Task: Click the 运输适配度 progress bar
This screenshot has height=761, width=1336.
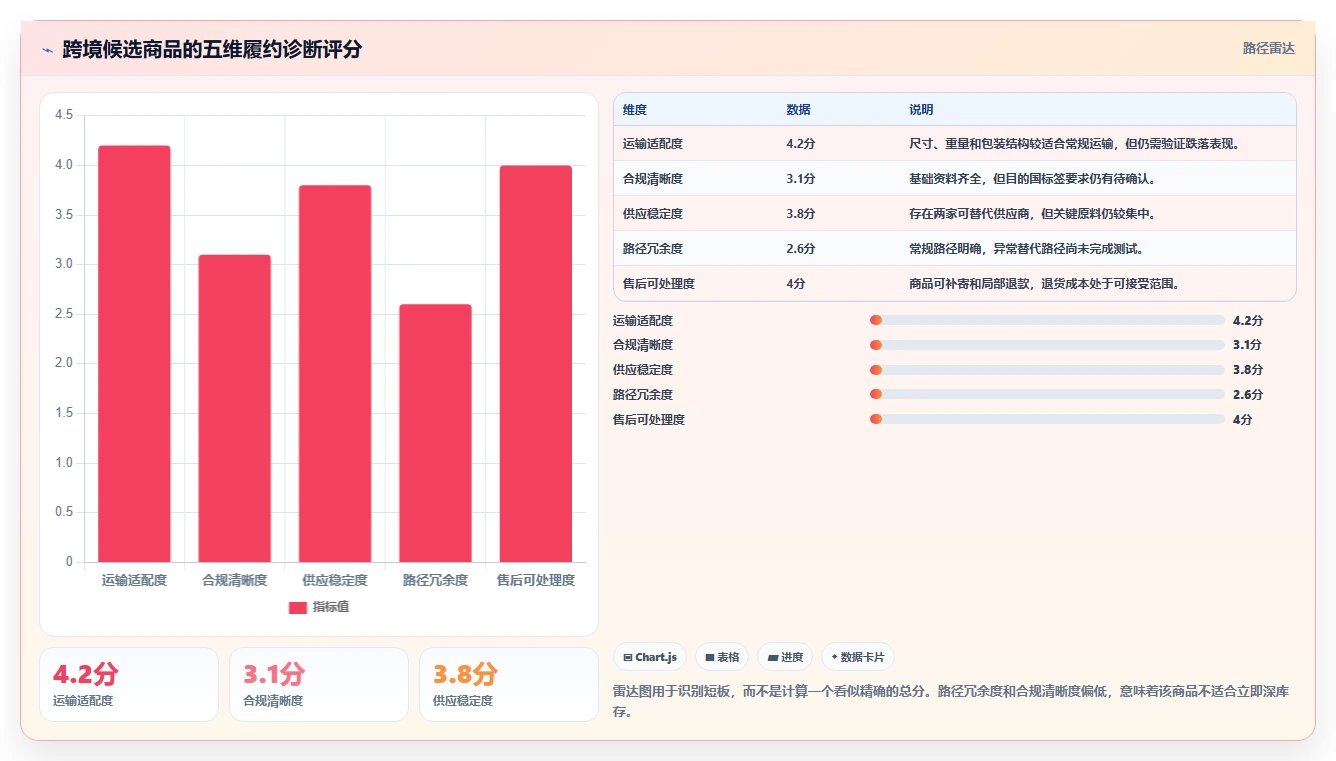Action: coord(1047,320)
